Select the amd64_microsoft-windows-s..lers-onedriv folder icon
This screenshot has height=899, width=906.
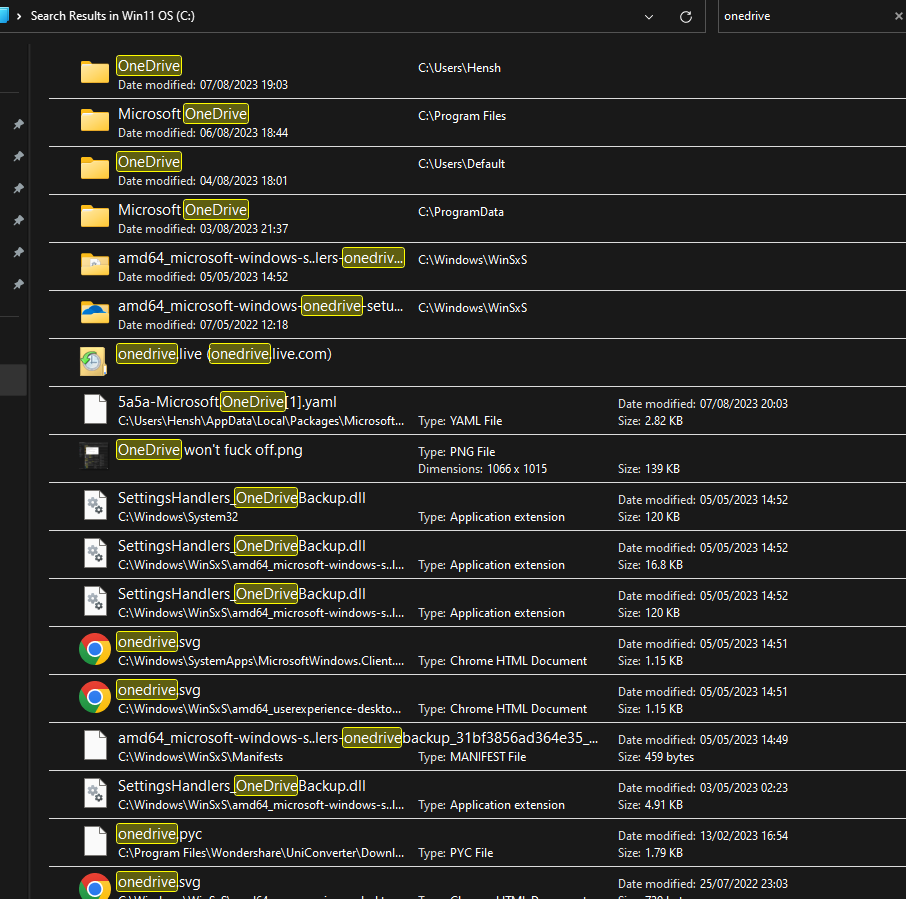coord(95,265)
